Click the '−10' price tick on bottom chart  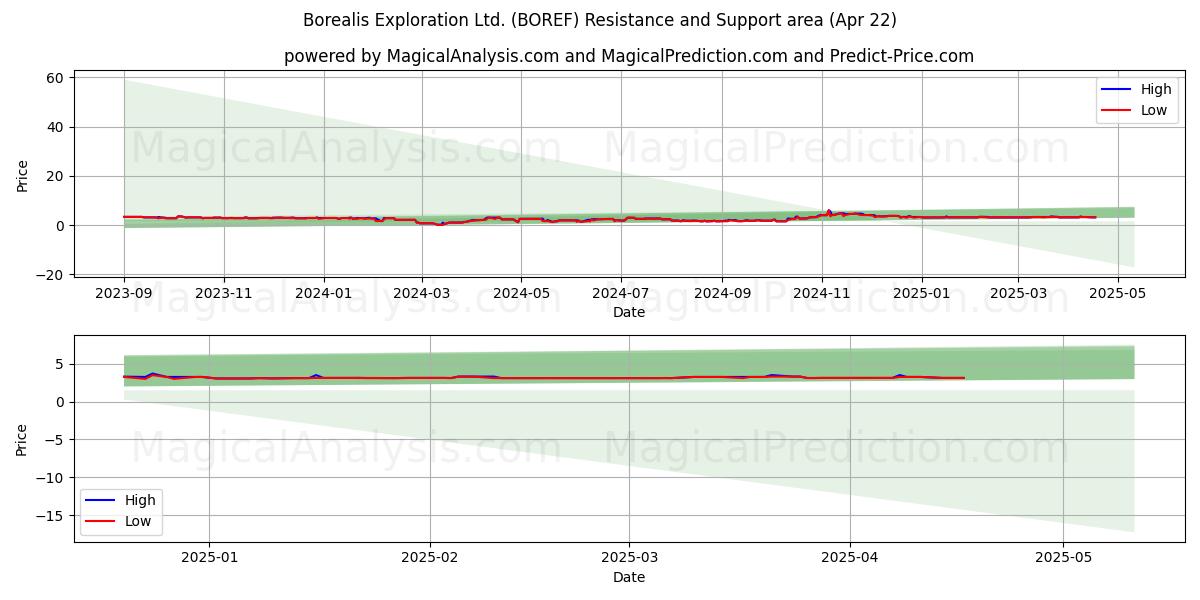click(x=51, y=478)
